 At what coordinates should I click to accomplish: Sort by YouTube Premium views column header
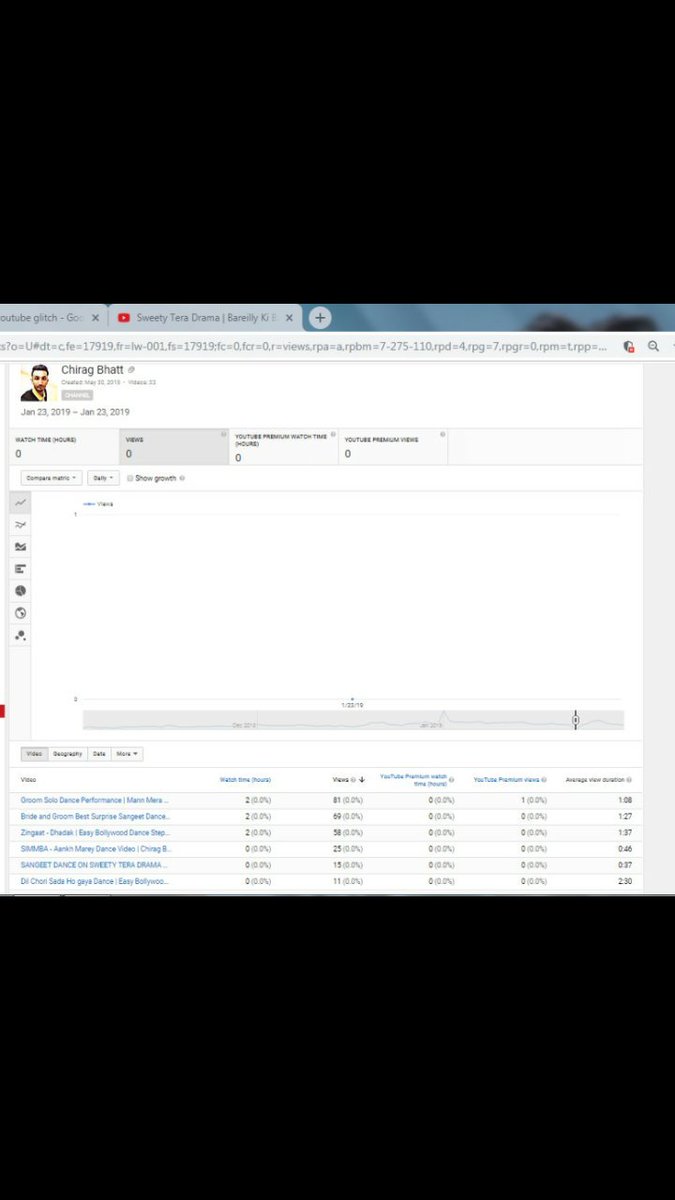pyautogui.click(x=506, y=779)
